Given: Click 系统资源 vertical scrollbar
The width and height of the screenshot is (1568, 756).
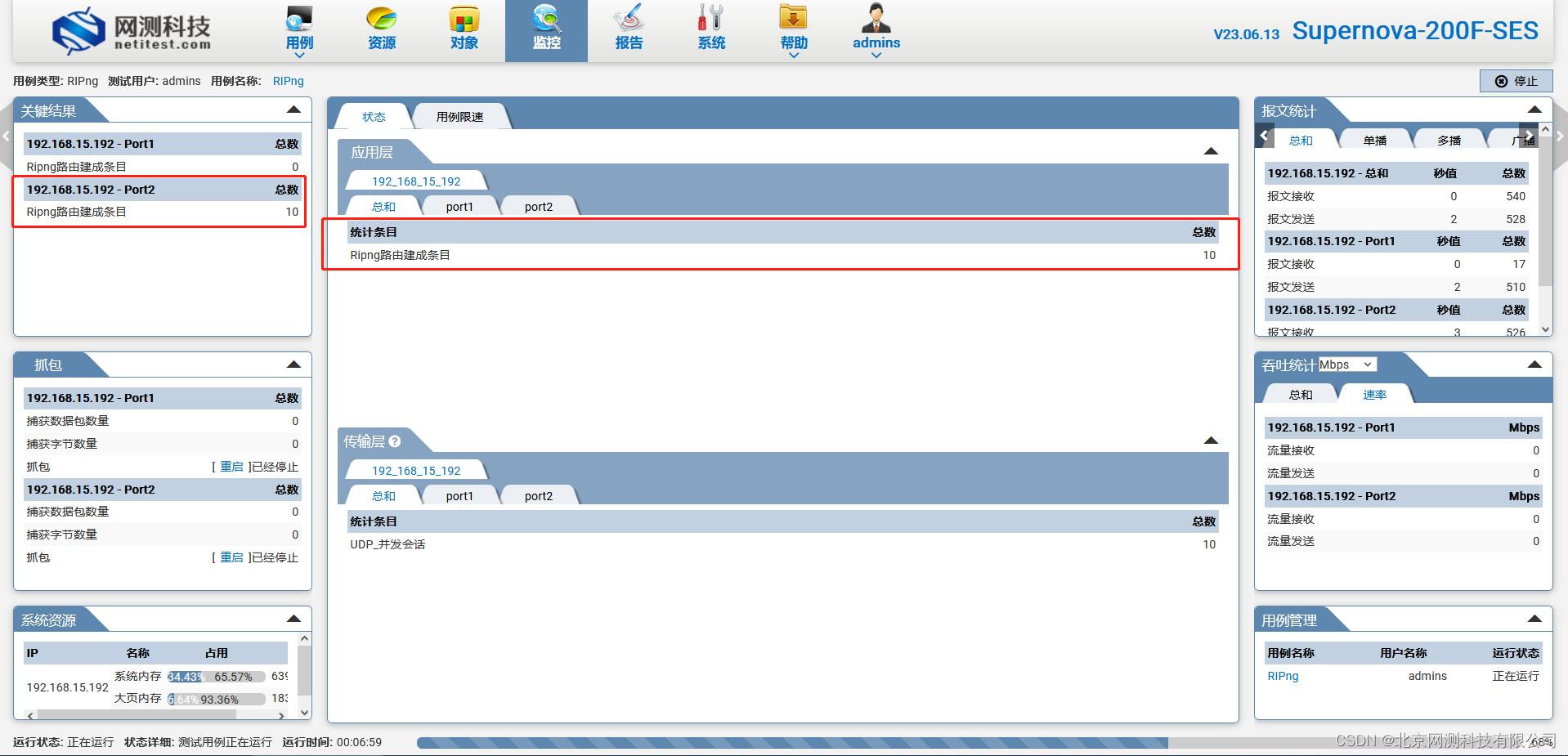Looking at the screenshot, I should pyautogui.click(x=304, y=675).
